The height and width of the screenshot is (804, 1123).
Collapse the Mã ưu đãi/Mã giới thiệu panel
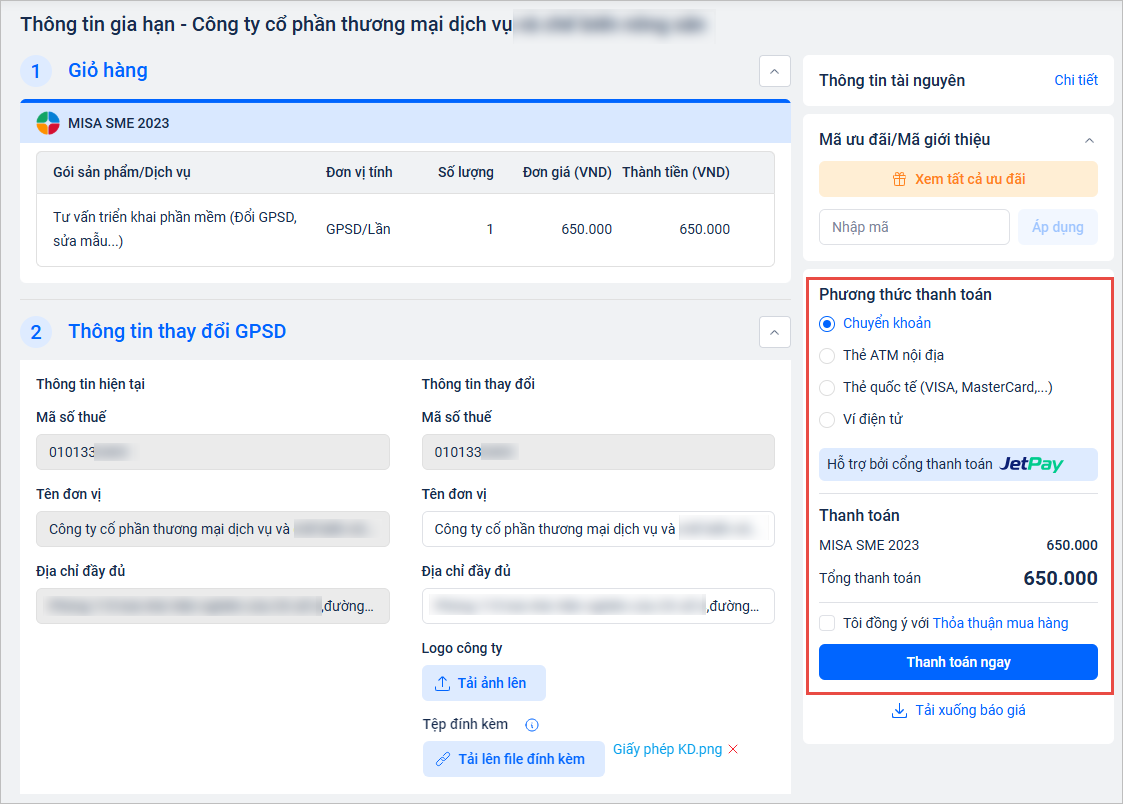[x=1089, y=140]
